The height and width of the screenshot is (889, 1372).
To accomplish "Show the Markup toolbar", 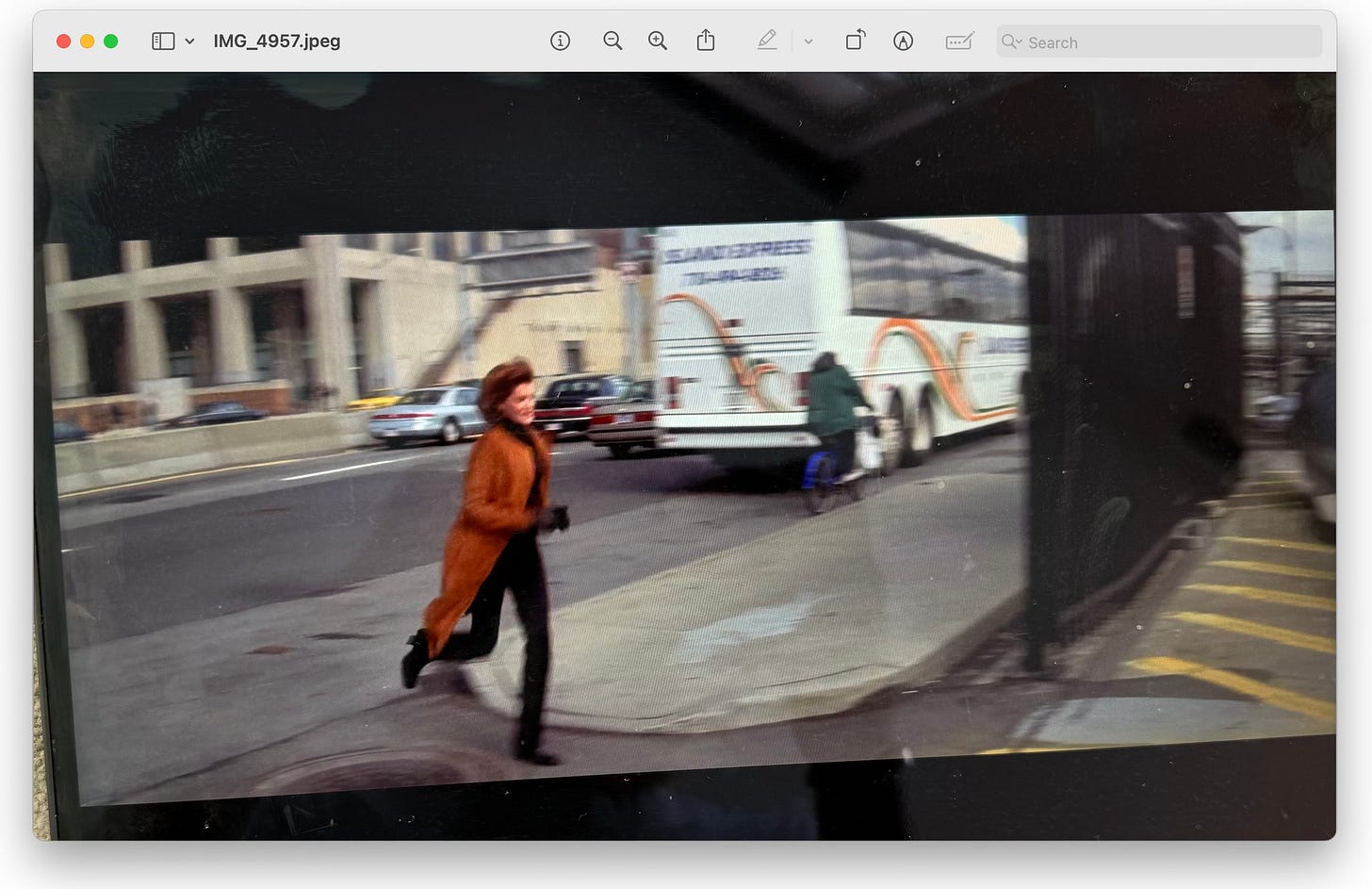I will 903,41.
